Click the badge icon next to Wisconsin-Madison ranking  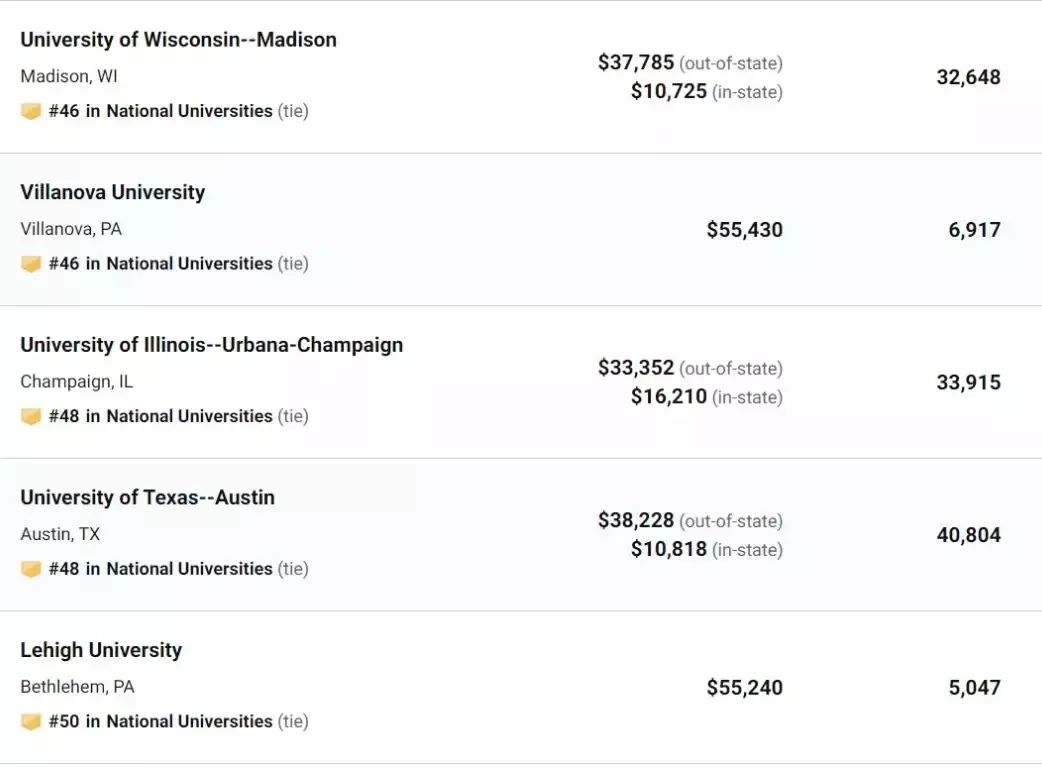coord(31,111)
